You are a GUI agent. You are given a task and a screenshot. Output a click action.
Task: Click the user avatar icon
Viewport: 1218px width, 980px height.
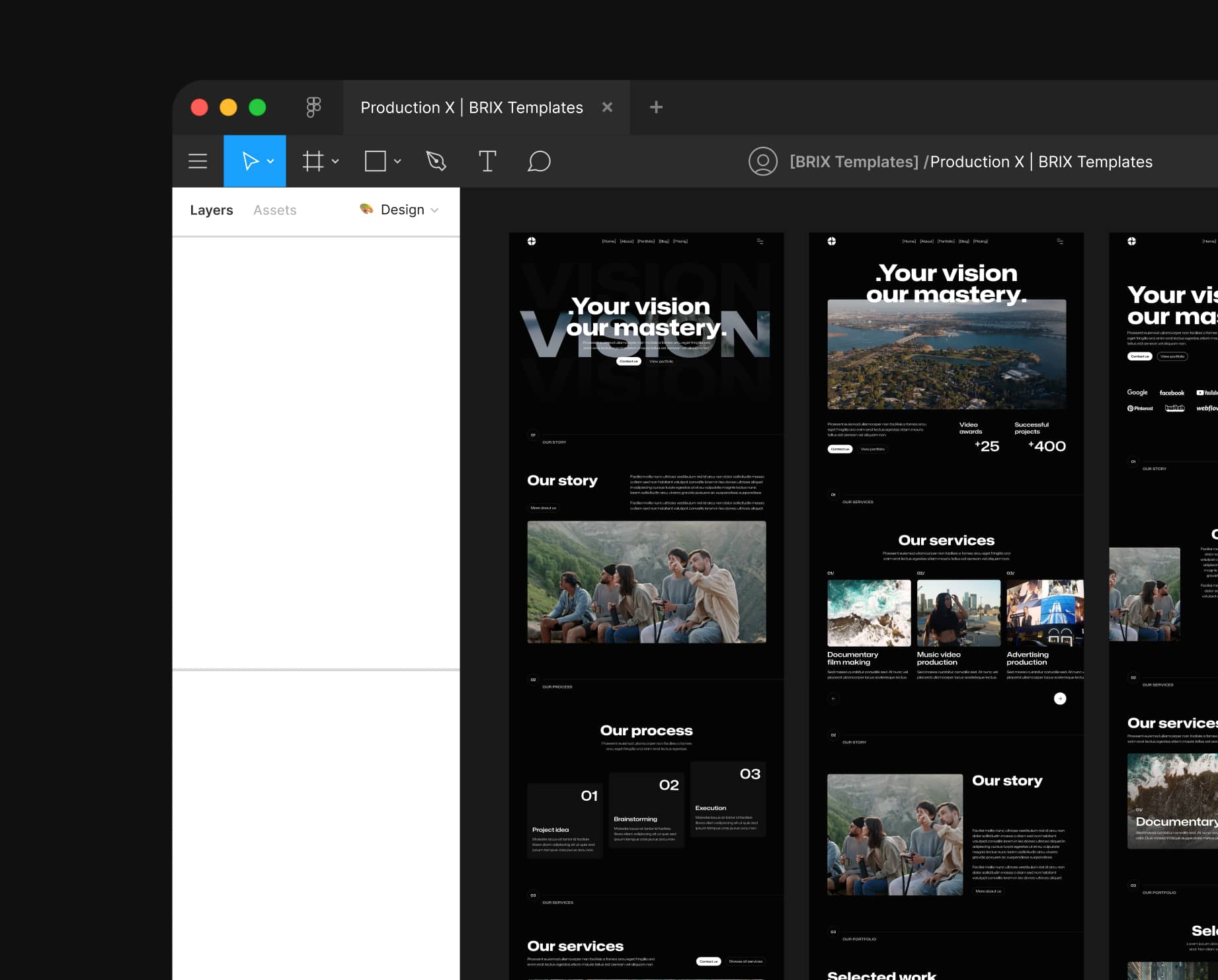pyautogui.click(x=763, y=161)
